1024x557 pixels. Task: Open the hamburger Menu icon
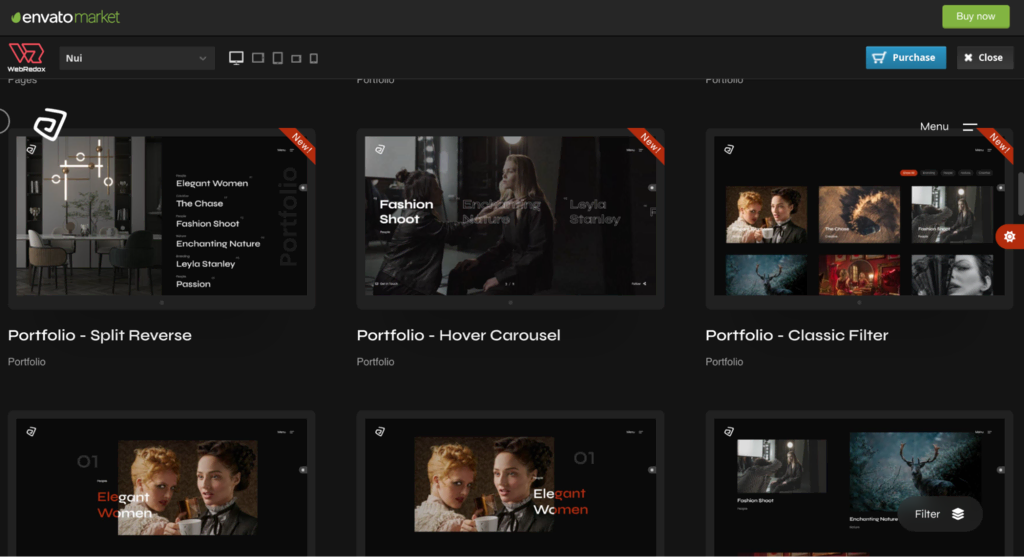[970, 127]
